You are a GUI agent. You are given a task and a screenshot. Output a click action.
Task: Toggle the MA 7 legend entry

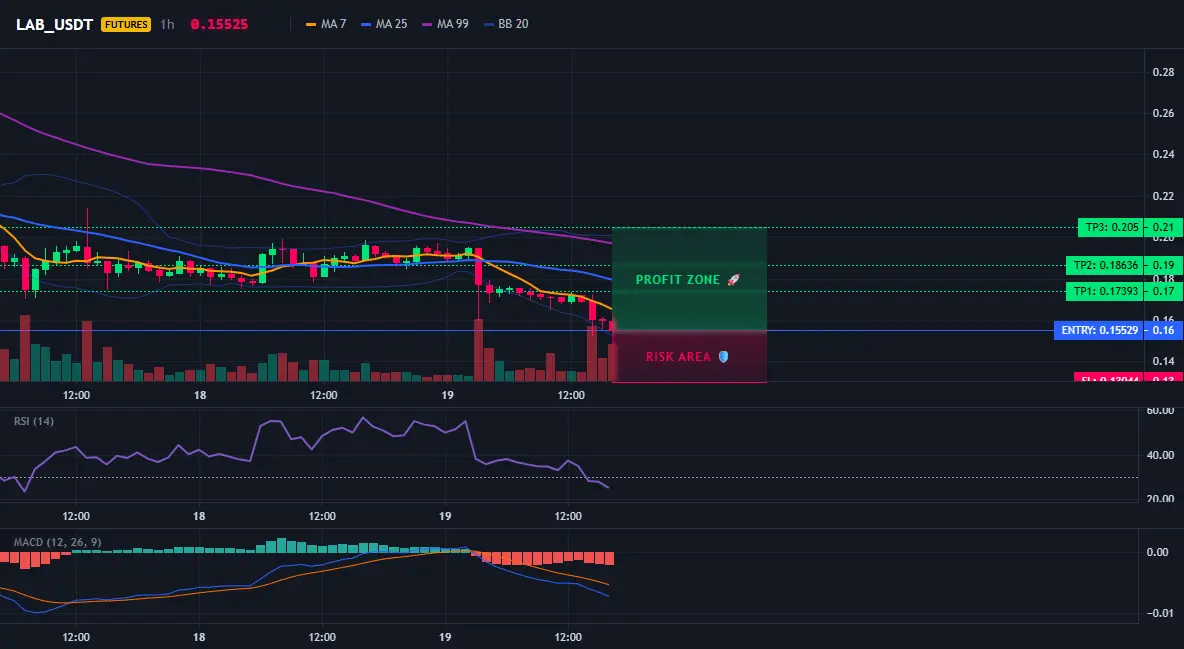(x=325, y=24)
